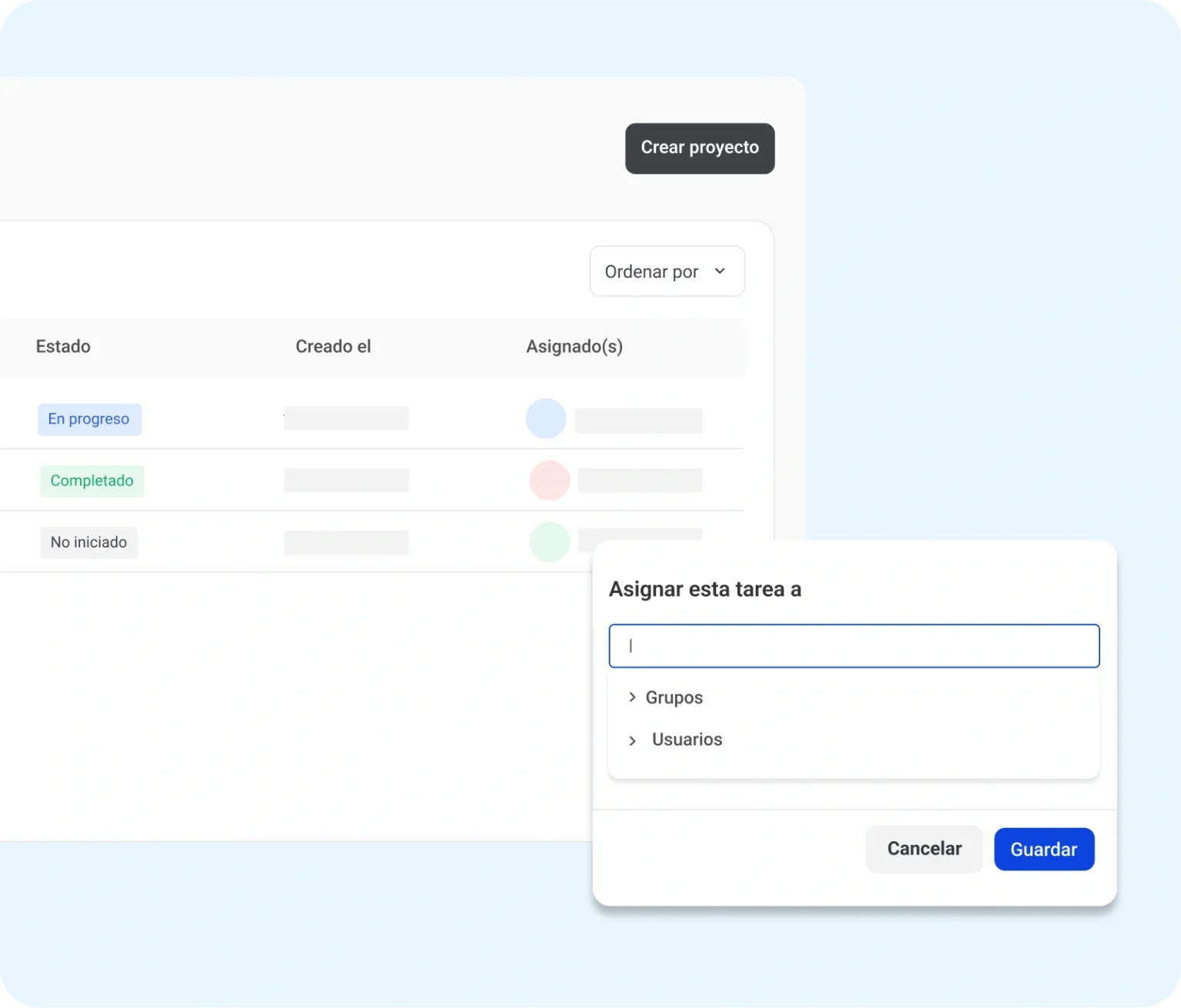Image resolution: width=1181 pixels, height=1008 pixels.
Task: Focus the assignee search input field
Action: 853,646
